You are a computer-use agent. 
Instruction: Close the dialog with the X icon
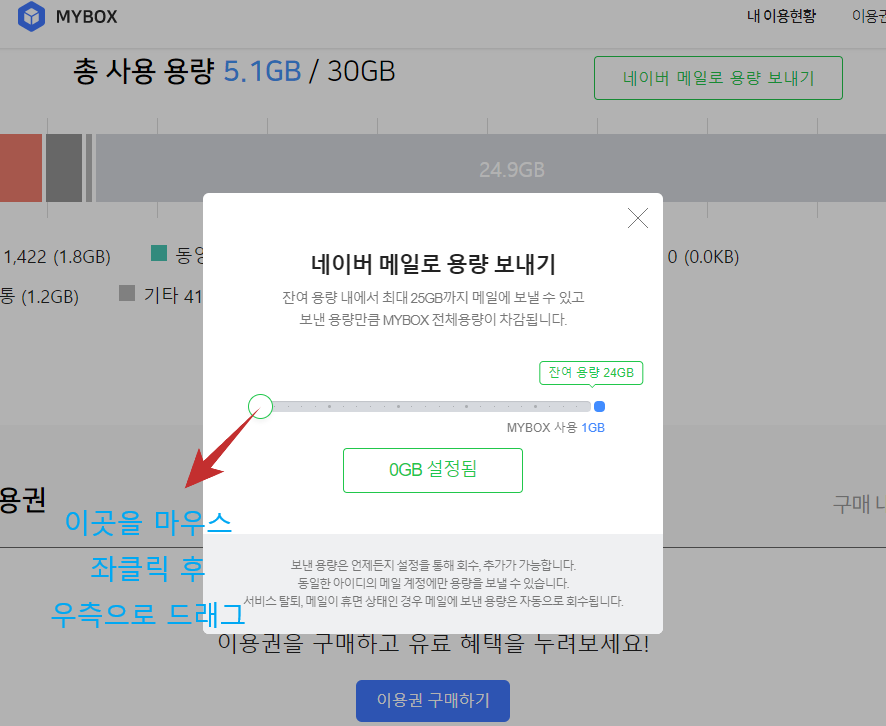pyautogui.click(x=638, y=218)
